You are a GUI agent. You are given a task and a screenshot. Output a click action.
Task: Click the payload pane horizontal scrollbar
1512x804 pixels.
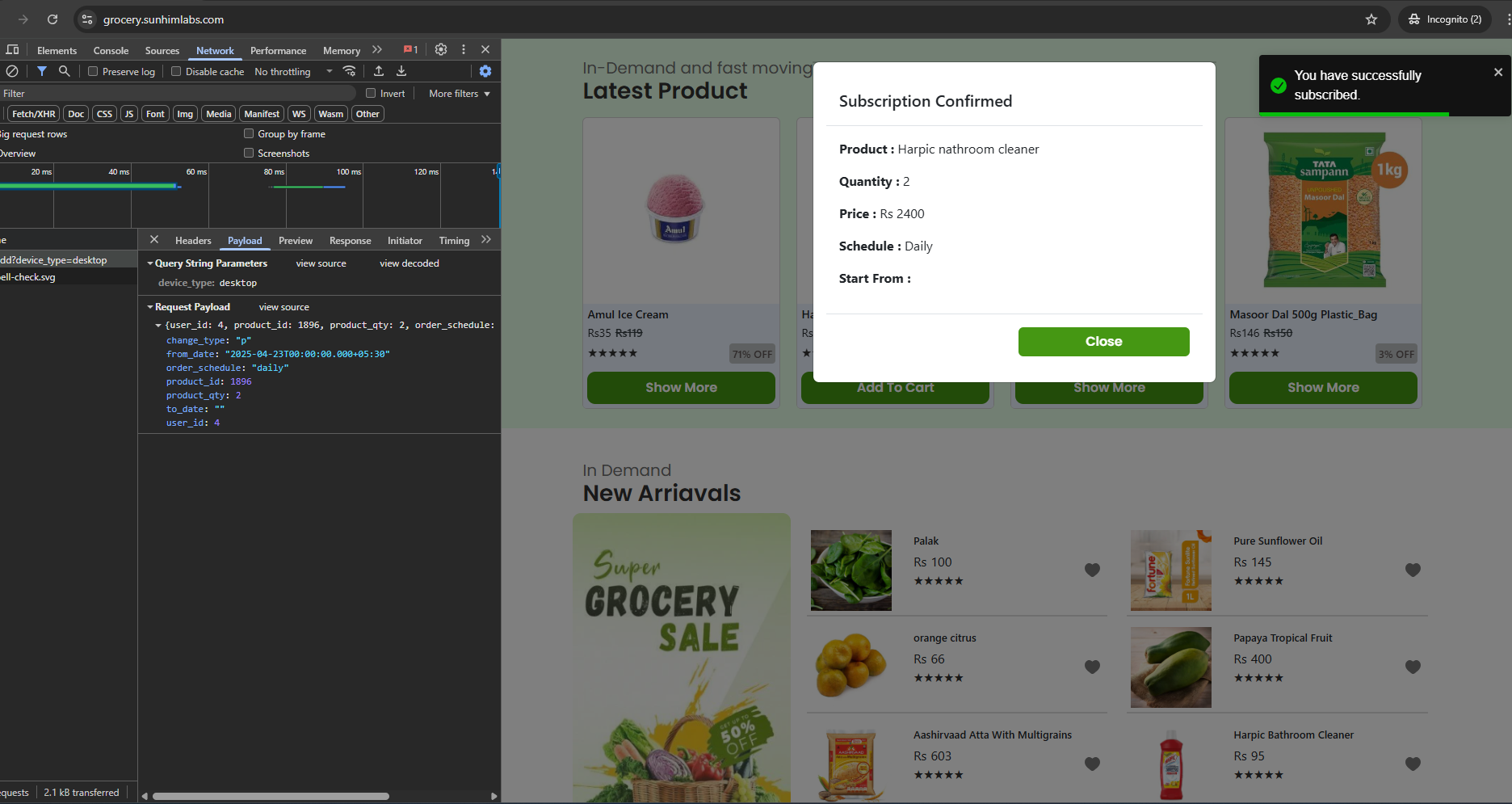point(271,796)
